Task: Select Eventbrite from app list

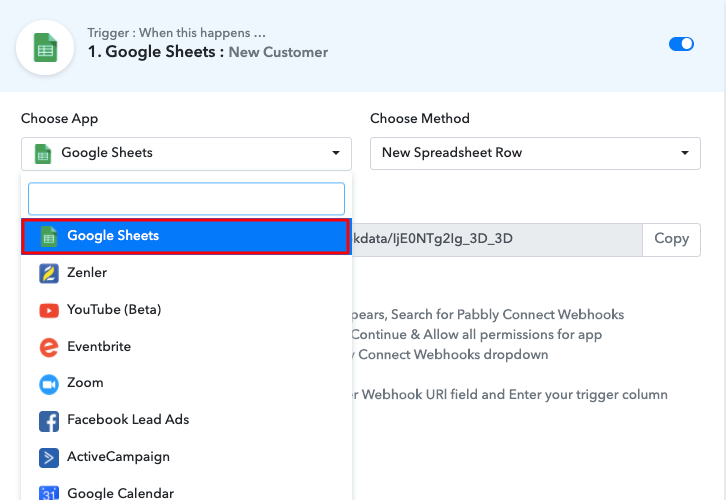Action: [x=186, y=347]
